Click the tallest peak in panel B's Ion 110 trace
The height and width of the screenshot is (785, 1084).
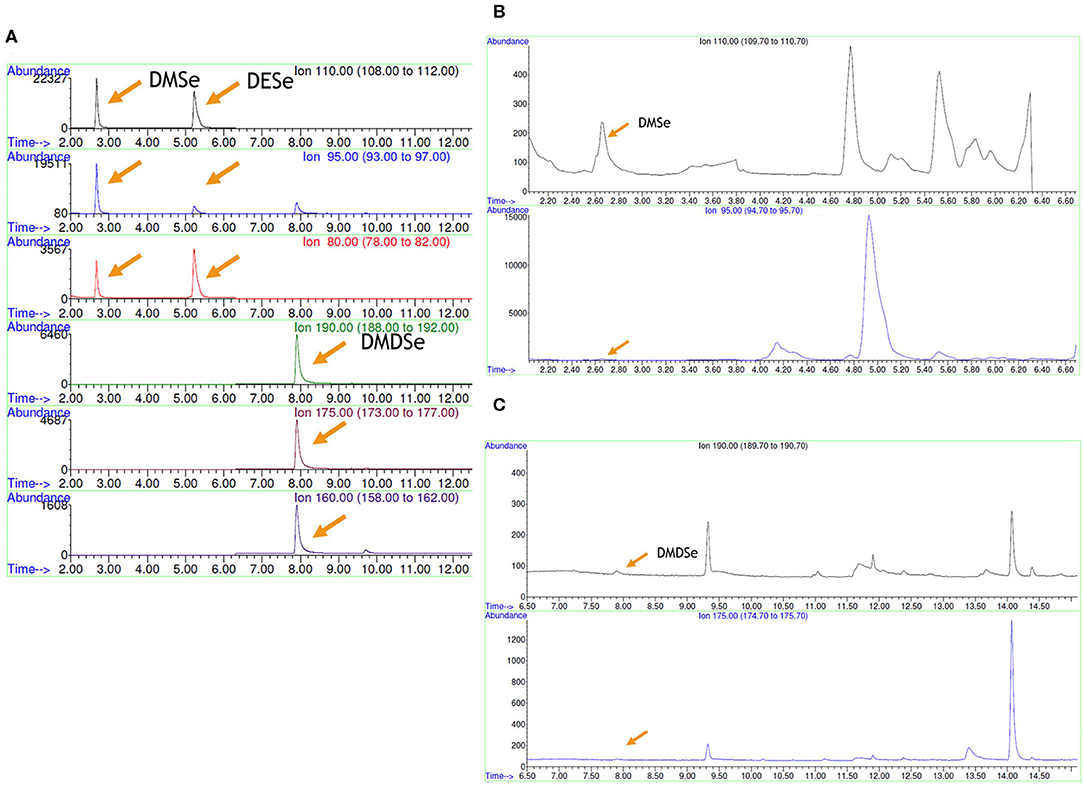pos(851,110)
